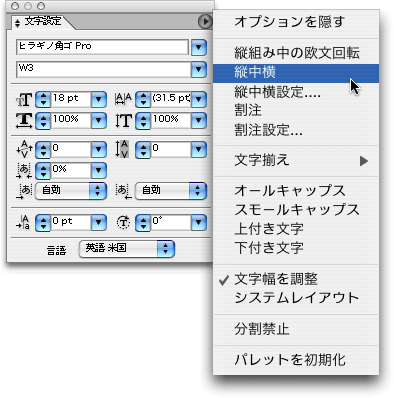Open the font family ヒラギノ角ゴ Pro dropdown
This screenshot has width=394, height=398.
click(199, 47)
